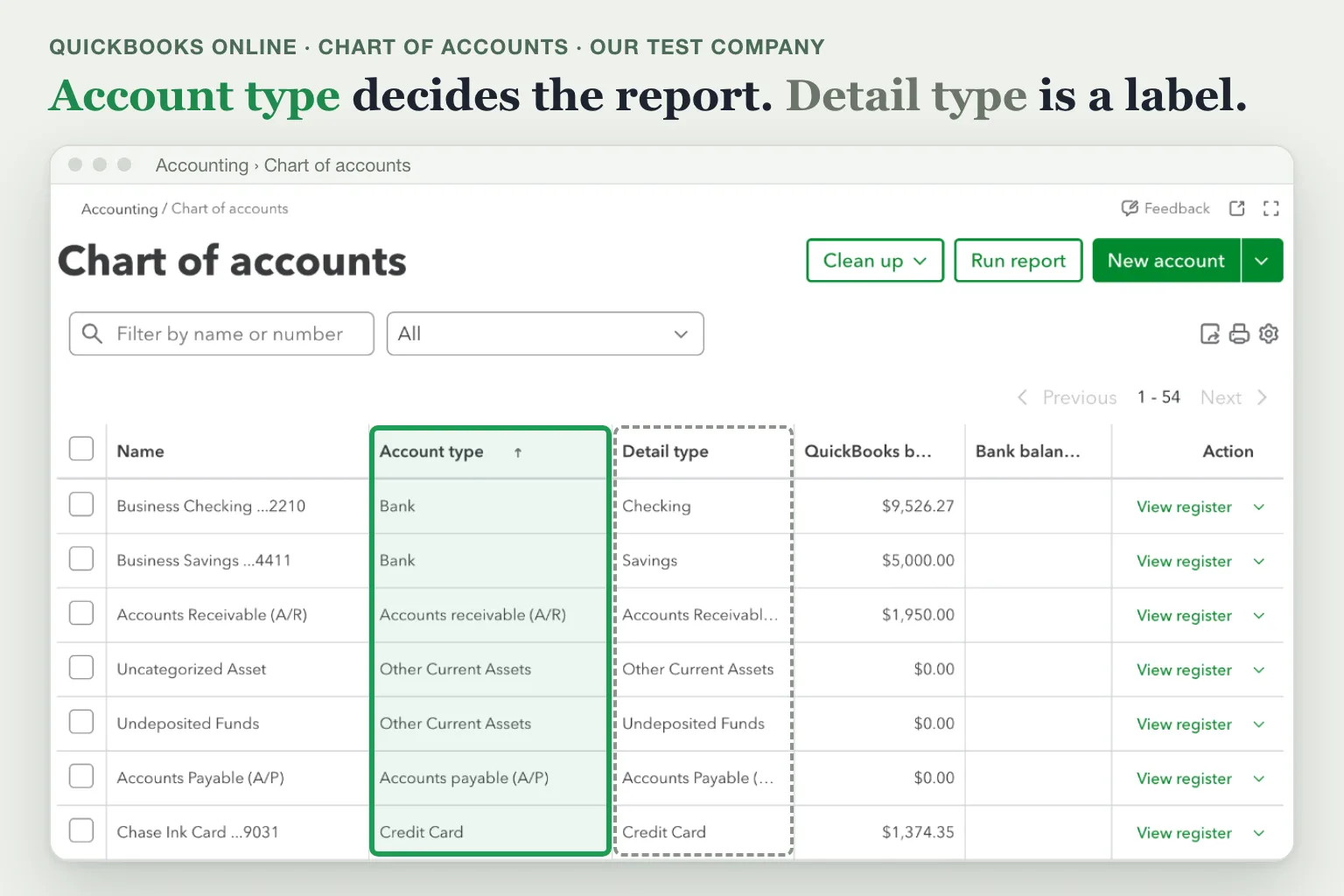Screen dimensions: 1344x896
Task: Expand actions for Undeposited Funds row
Action: [1259, 724]
